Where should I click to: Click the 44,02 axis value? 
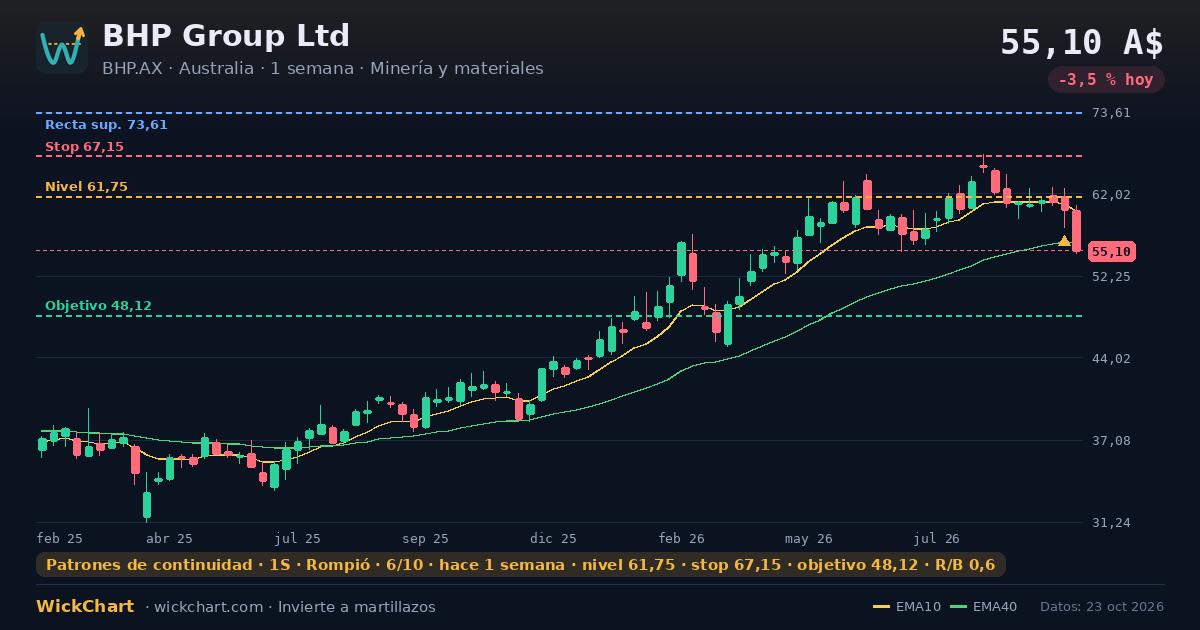(x=1112, y=359)
